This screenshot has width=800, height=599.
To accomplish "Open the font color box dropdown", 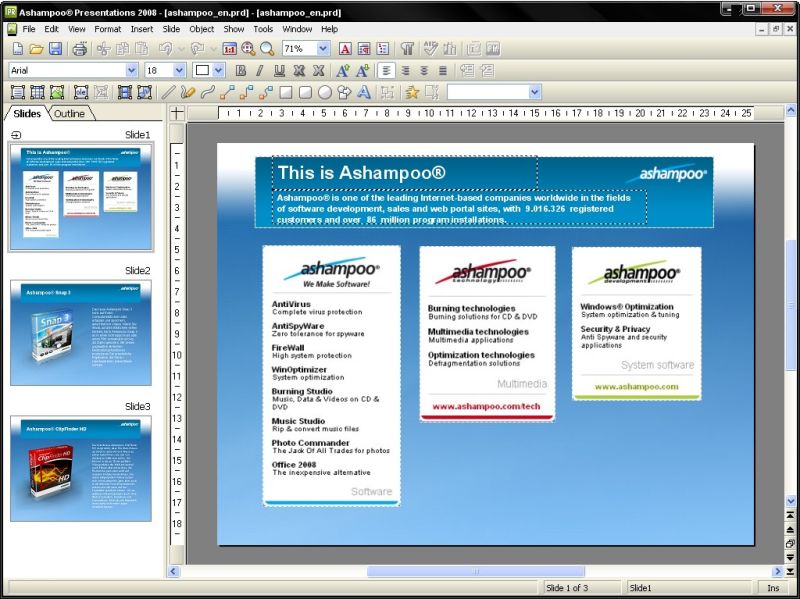I will click(219, 71).
